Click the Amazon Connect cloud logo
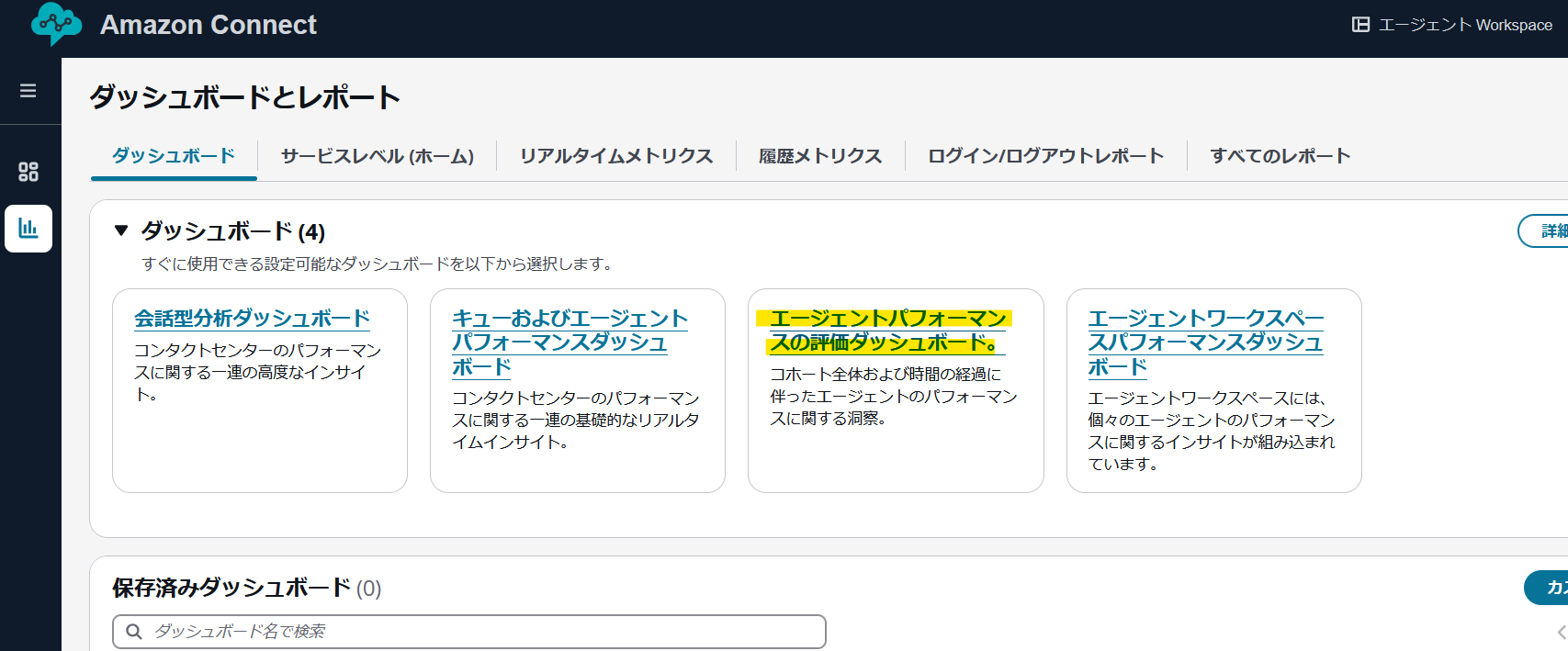 point(56,24)
